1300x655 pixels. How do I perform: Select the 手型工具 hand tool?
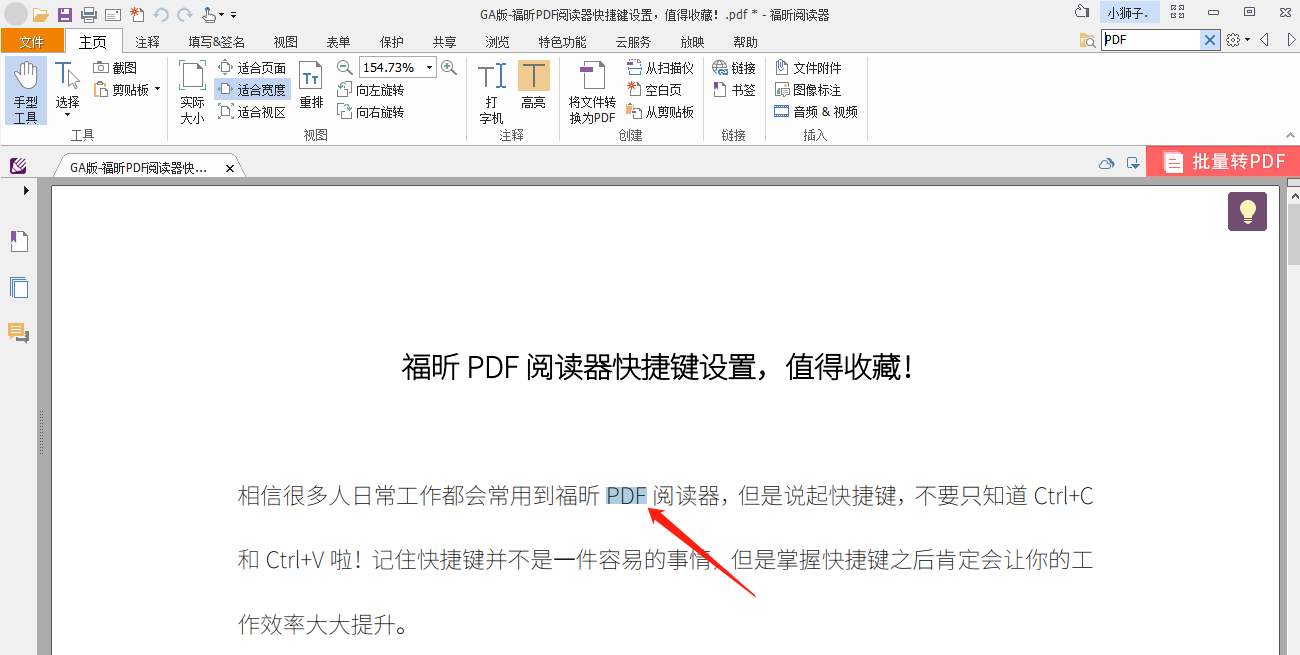click(24, 90)
